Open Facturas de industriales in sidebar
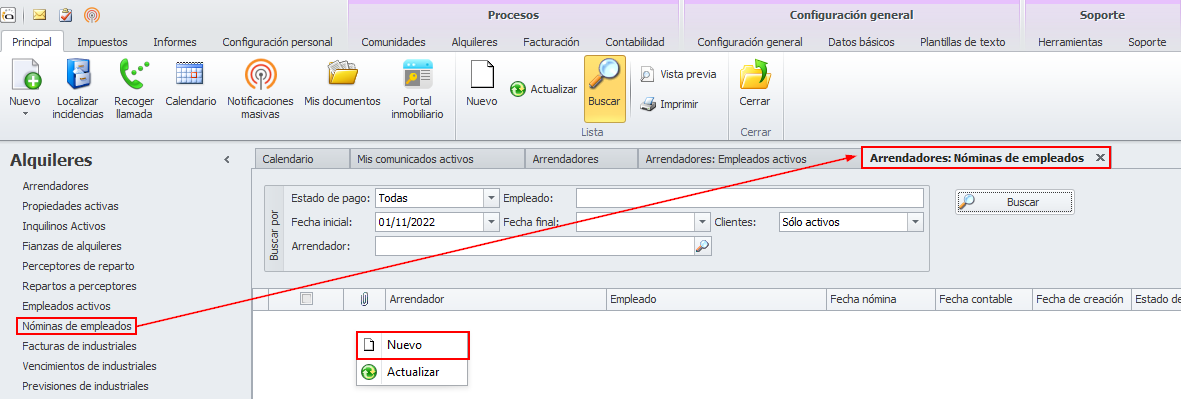1181x399 pixels. [x=79, y=346]
